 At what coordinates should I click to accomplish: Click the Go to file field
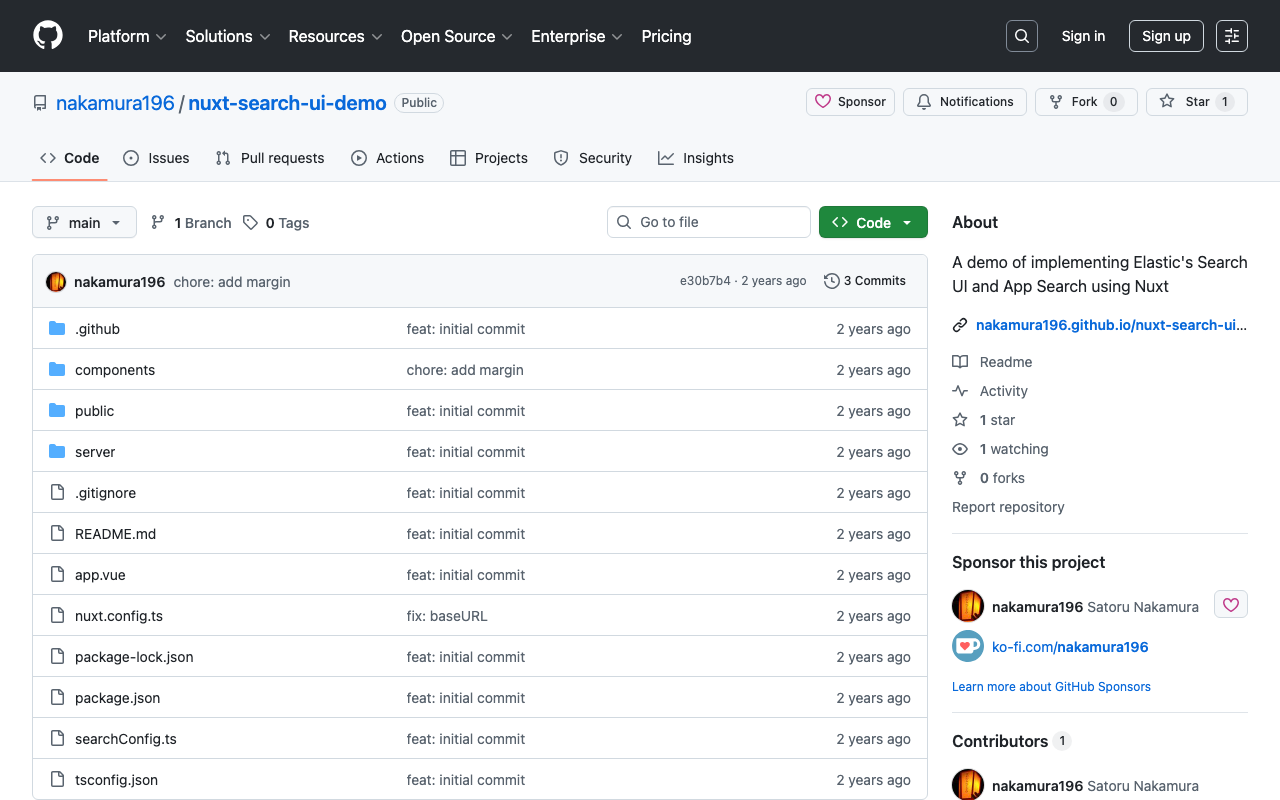tap(708, 222)
